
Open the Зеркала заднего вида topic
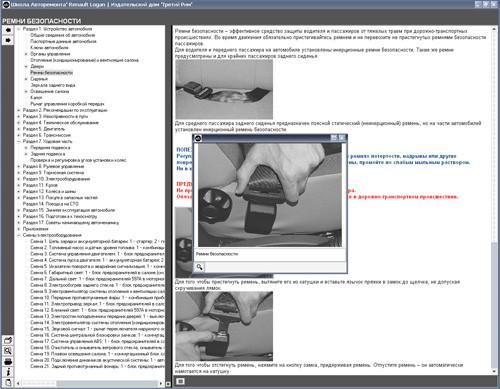[53, 85]
